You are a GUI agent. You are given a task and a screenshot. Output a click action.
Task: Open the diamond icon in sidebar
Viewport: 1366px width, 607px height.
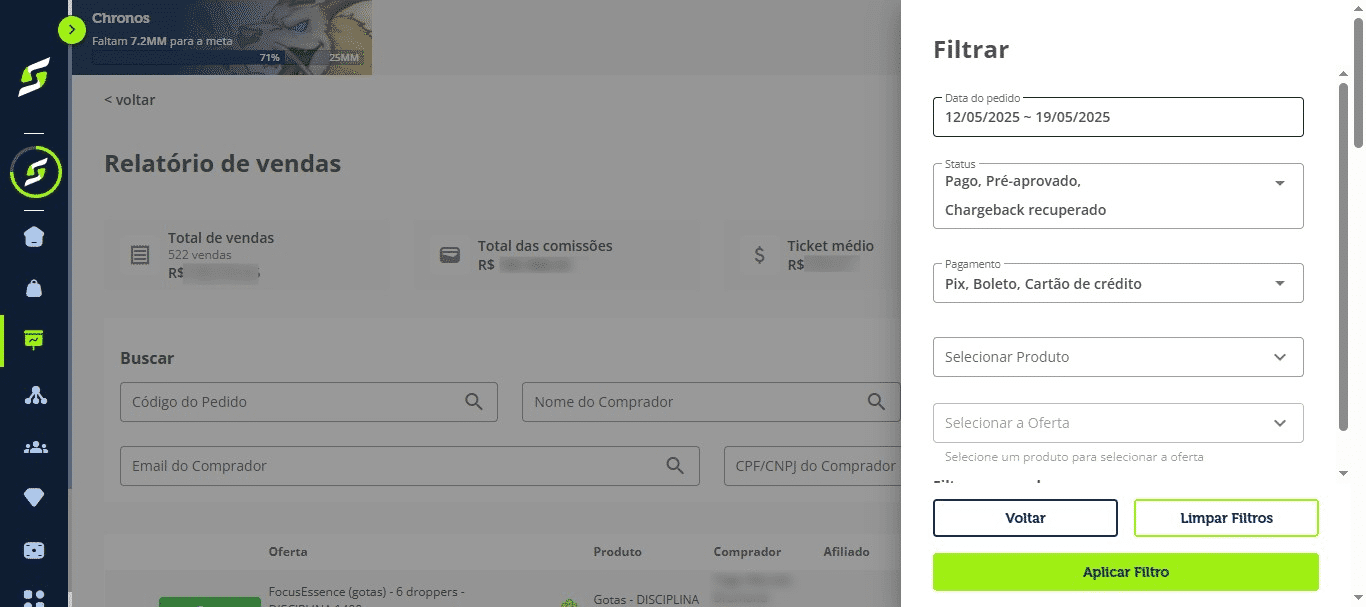[x=34, y=497]
